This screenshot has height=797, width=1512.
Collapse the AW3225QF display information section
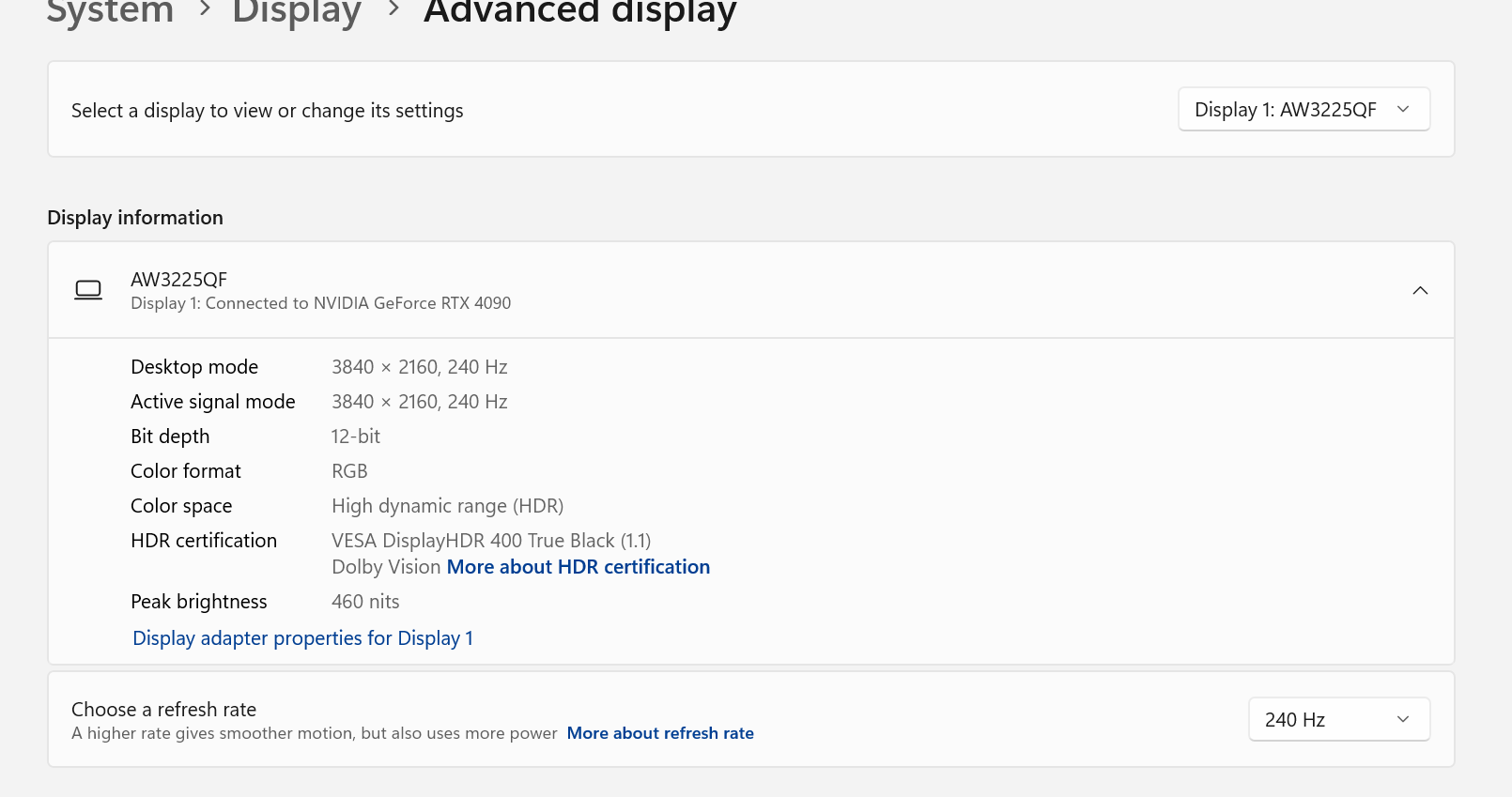(1420, 290)
